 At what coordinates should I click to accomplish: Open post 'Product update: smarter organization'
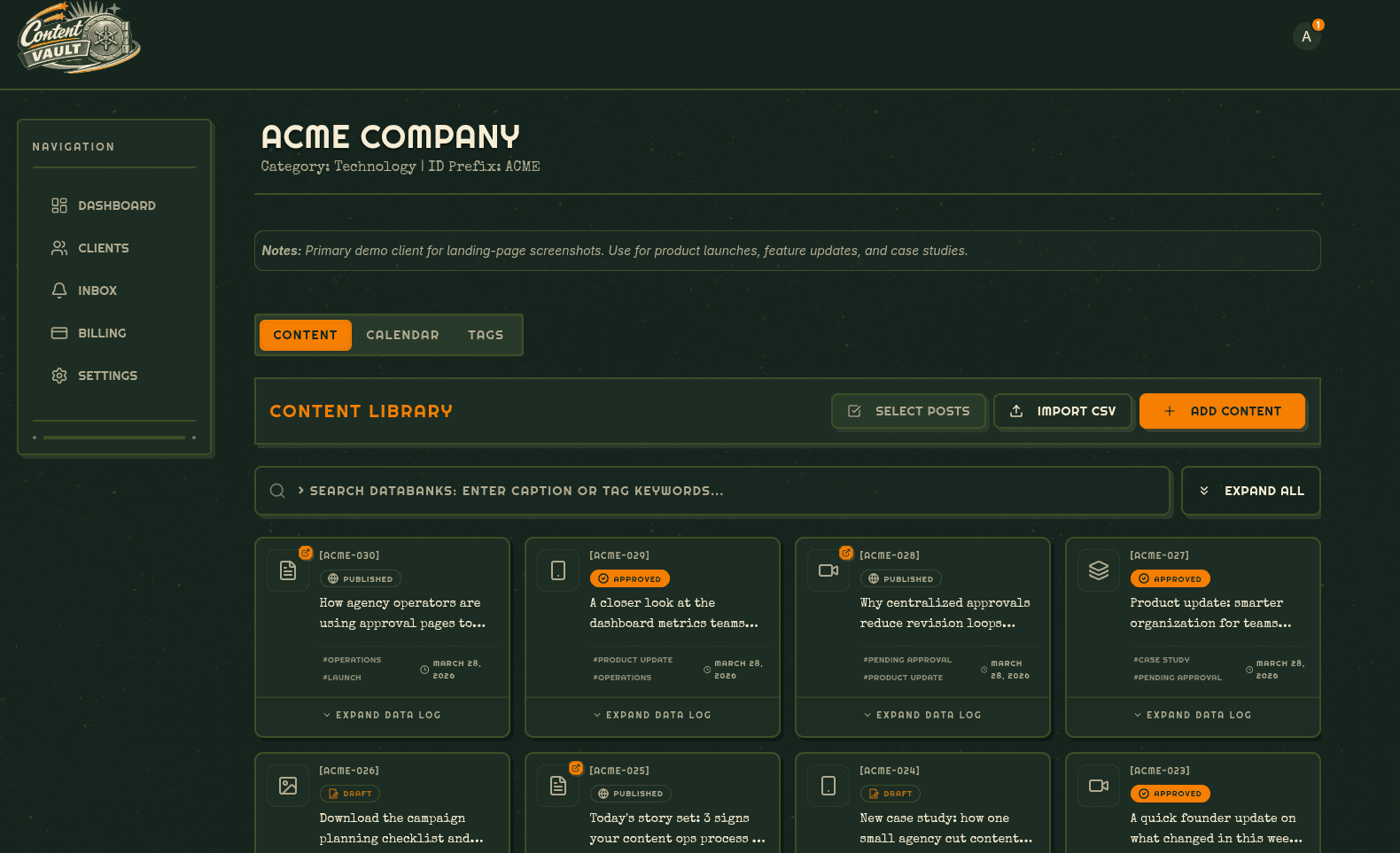click(1211, 613)
